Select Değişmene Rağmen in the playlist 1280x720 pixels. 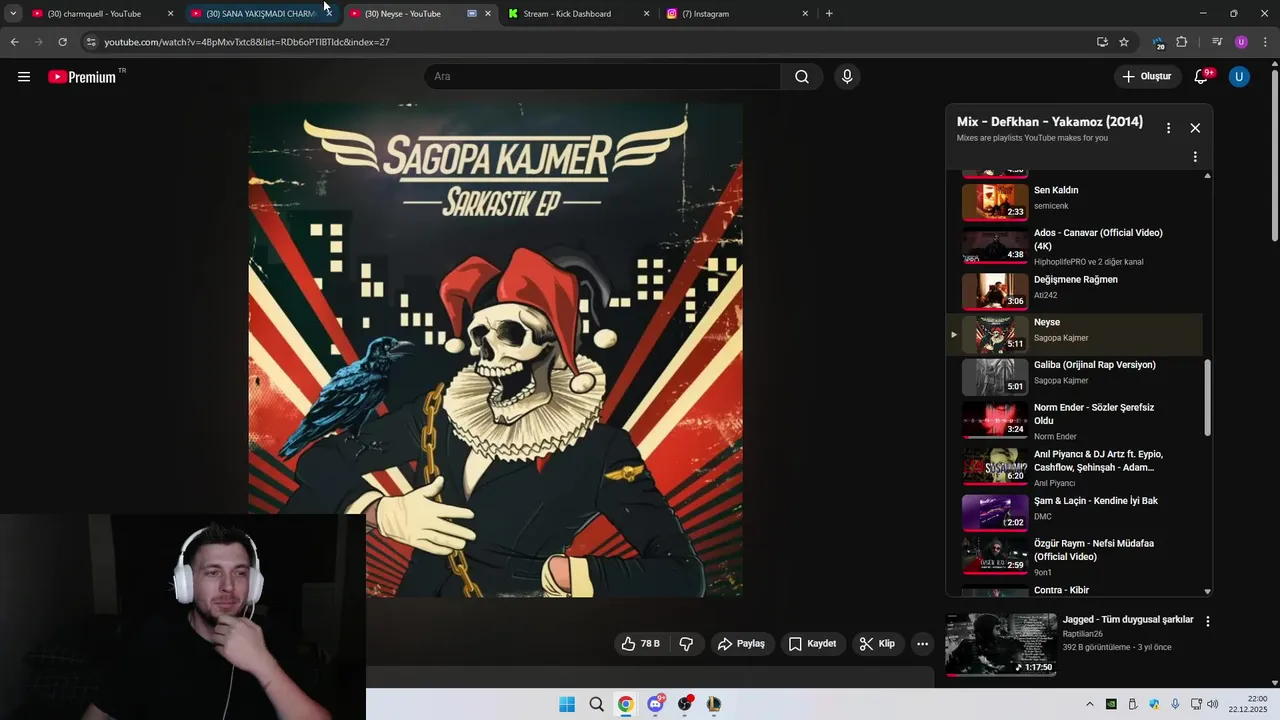[1075, 291]
